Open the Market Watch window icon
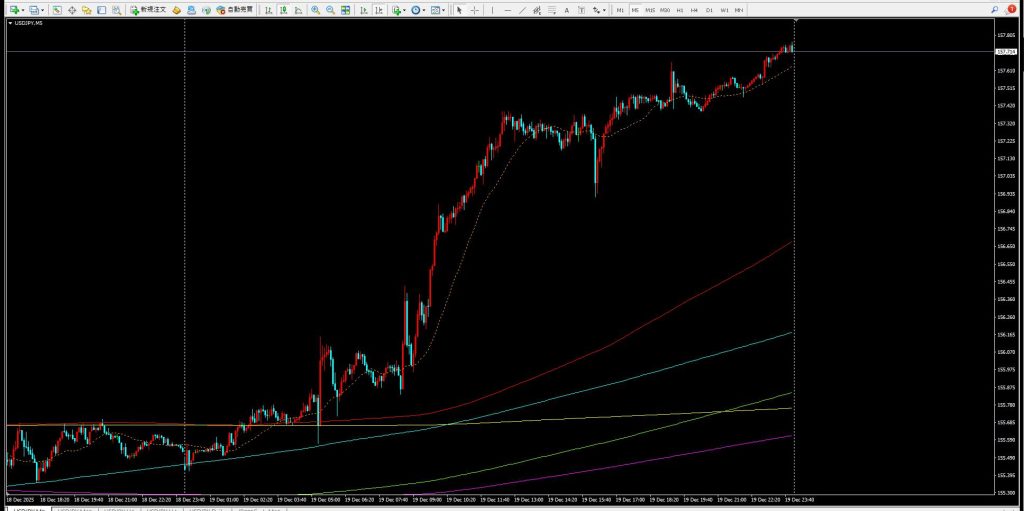Viewport: 1024px width, 511px height. [57, 10]
